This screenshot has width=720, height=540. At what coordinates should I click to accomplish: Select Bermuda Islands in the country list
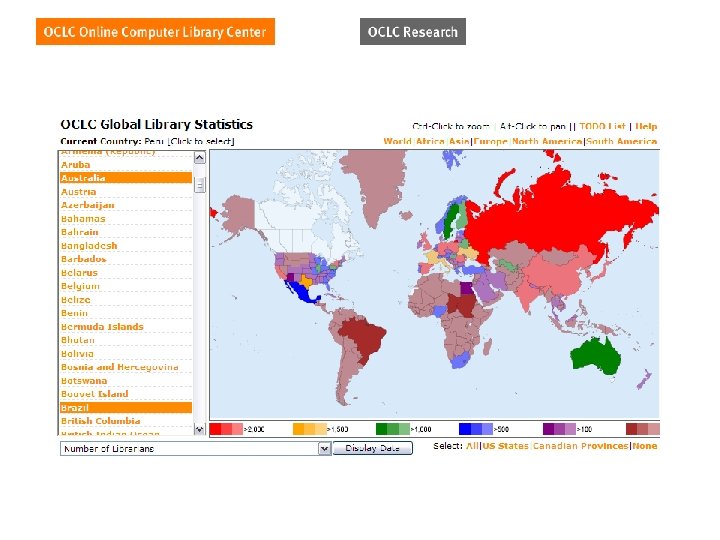tap(126, 326)
